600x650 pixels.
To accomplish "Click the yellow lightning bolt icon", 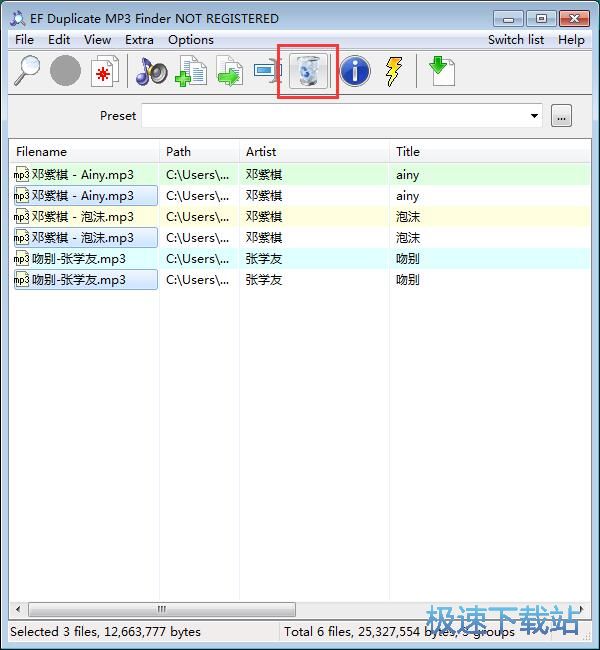I will pos(394,71).
